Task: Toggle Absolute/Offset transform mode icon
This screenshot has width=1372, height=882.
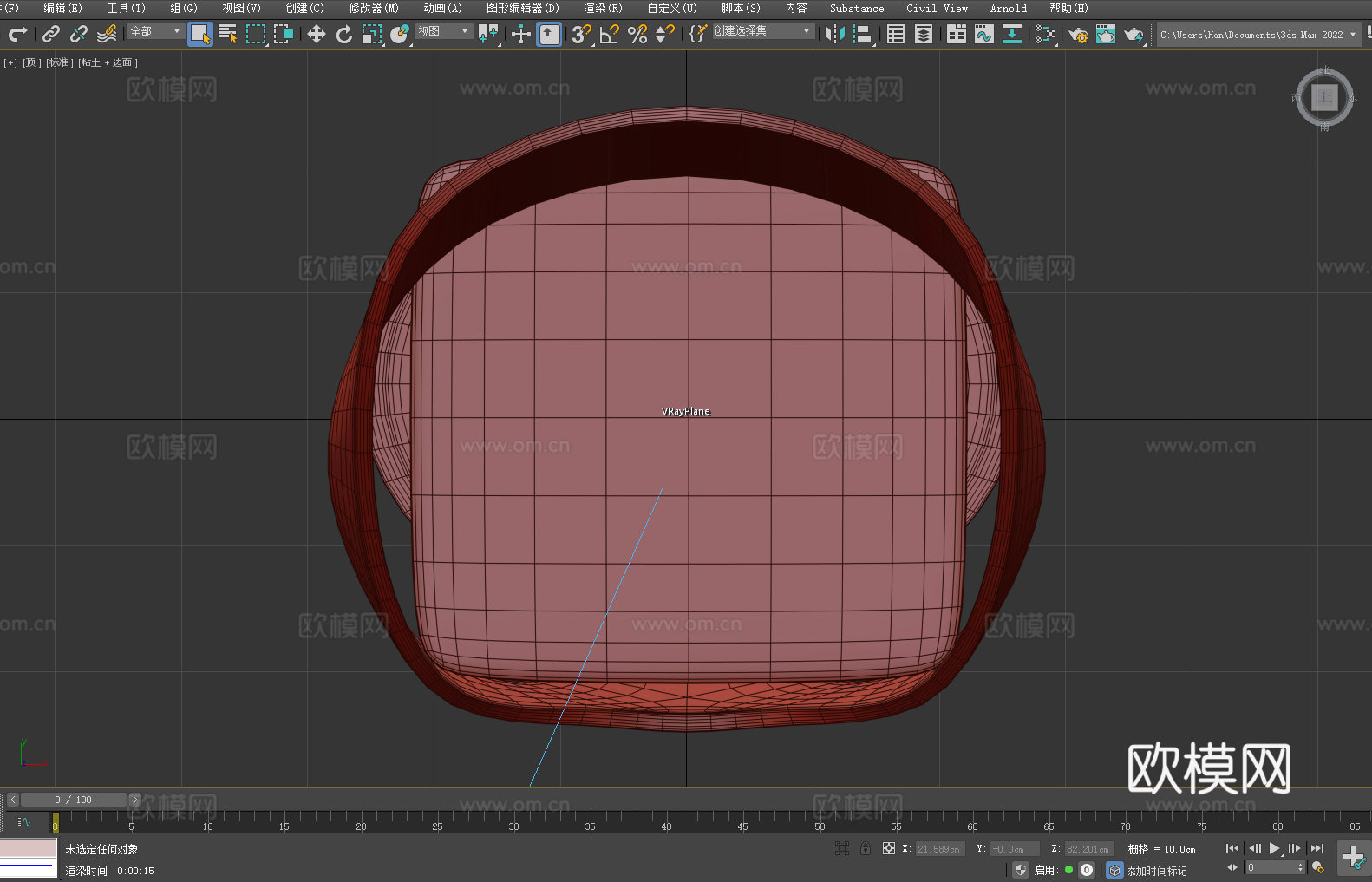Action: (888, 849)
